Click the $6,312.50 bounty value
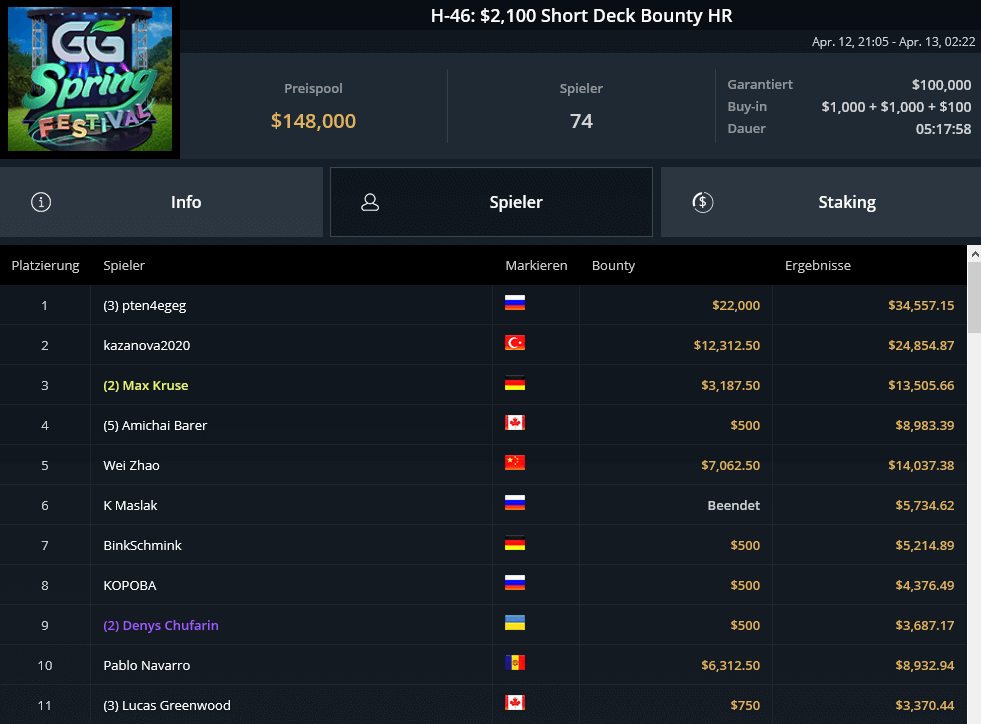The height and width of the screenshot is (724, 981). pyautogui.click(x=731, y=666)
